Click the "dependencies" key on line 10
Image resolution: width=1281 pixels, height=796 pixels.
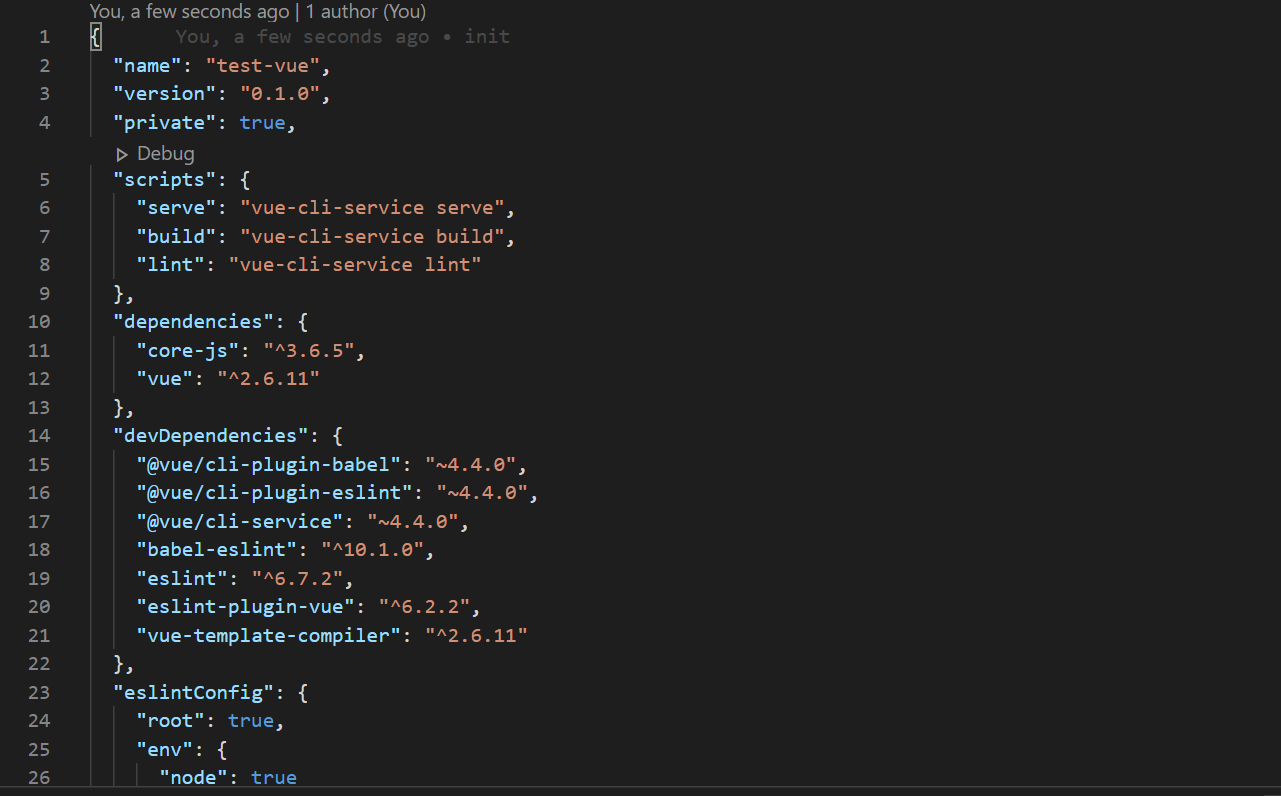194,322
